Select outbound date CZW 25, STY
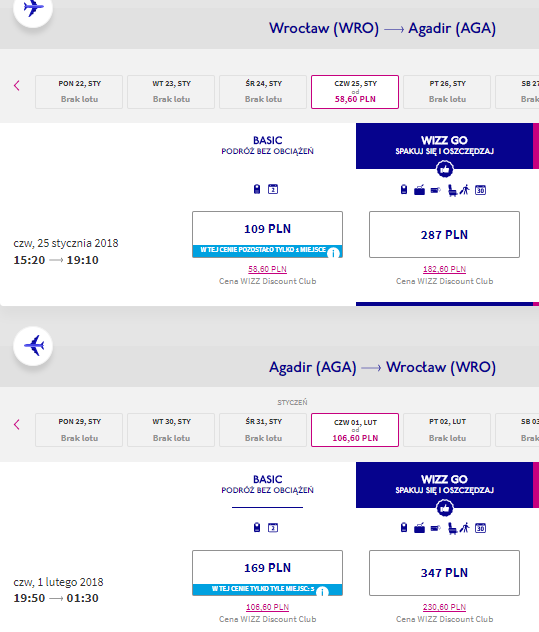539x632 pixels. click(355, 92)
